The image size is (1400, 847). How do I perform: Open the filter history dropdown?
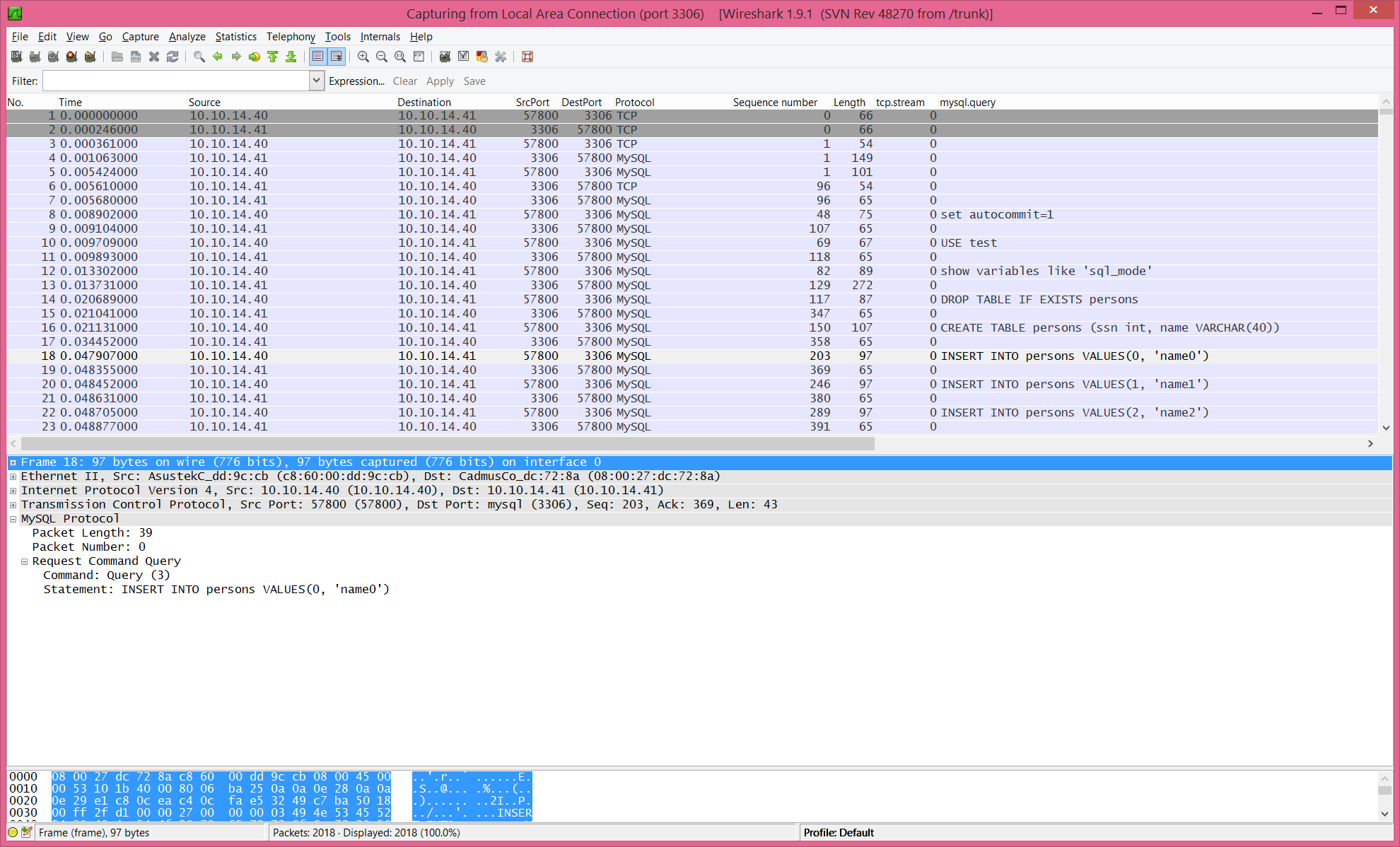click(x=317, y=81)
